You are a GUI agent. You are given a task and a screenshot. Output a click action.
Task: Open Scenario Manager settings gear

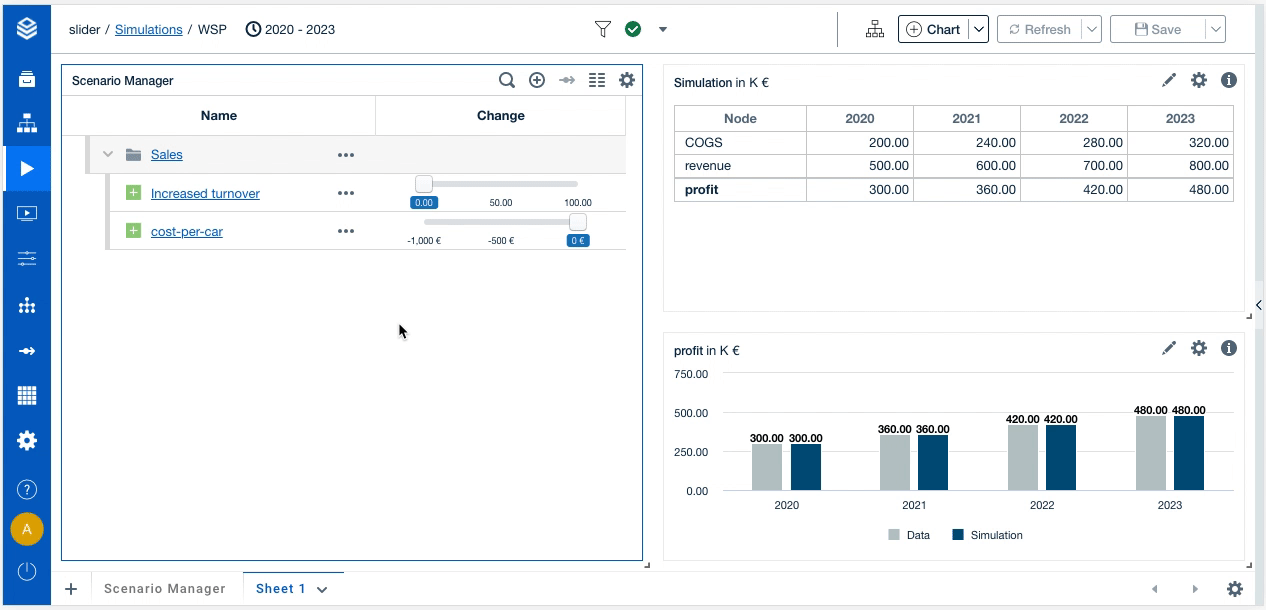[x=627, y=81]
